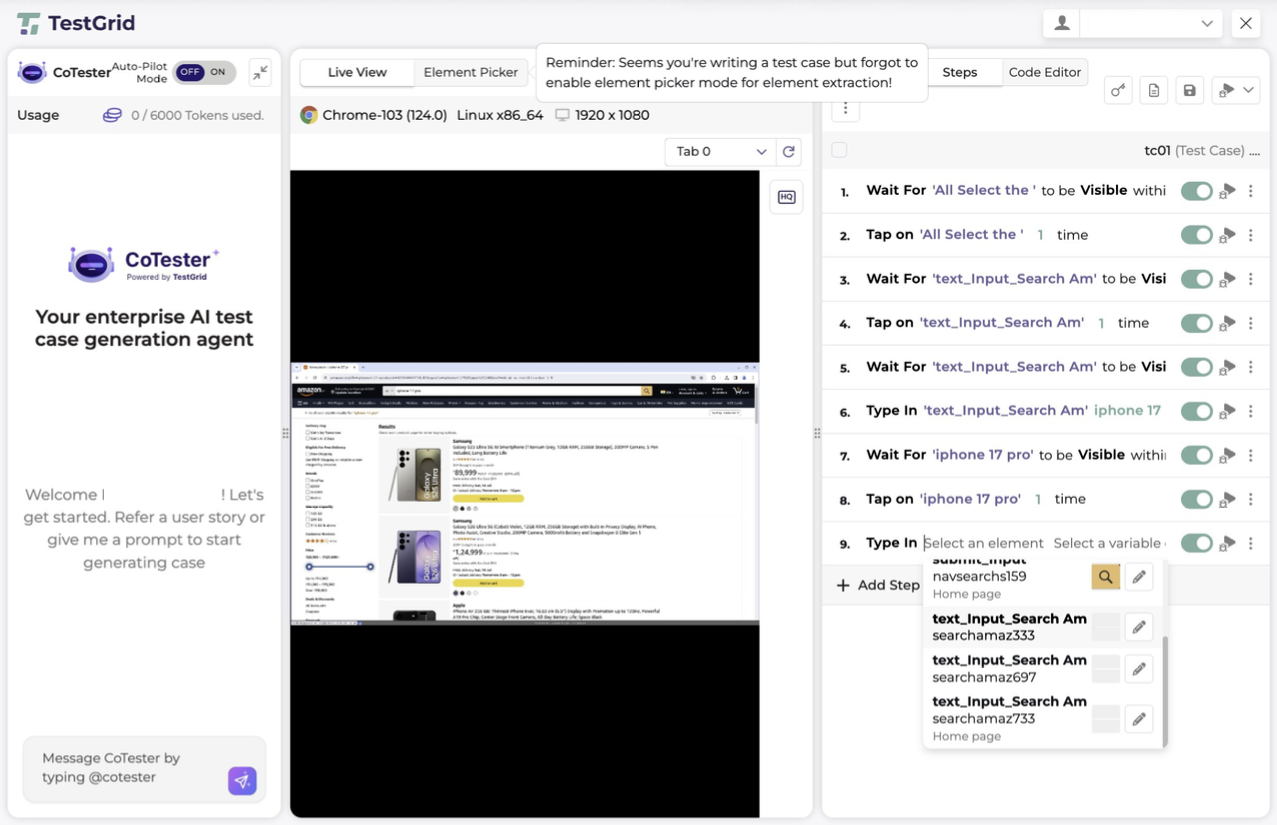The width and height of the screenshot is (1277, 825).
Task: Switch to the Element Picker tab
Action: click(x=471, y=72)
